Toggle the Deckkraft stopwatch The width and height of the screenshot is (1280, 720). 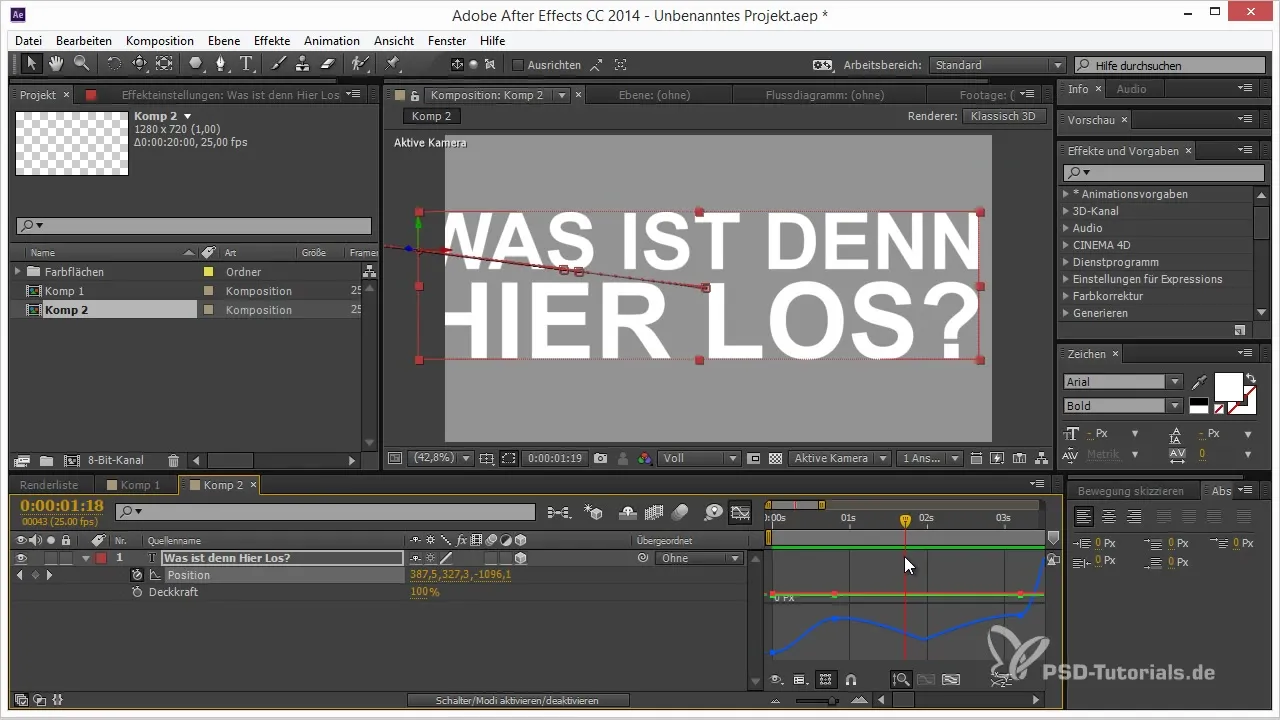pyautogui.click(x=137, y=592)
